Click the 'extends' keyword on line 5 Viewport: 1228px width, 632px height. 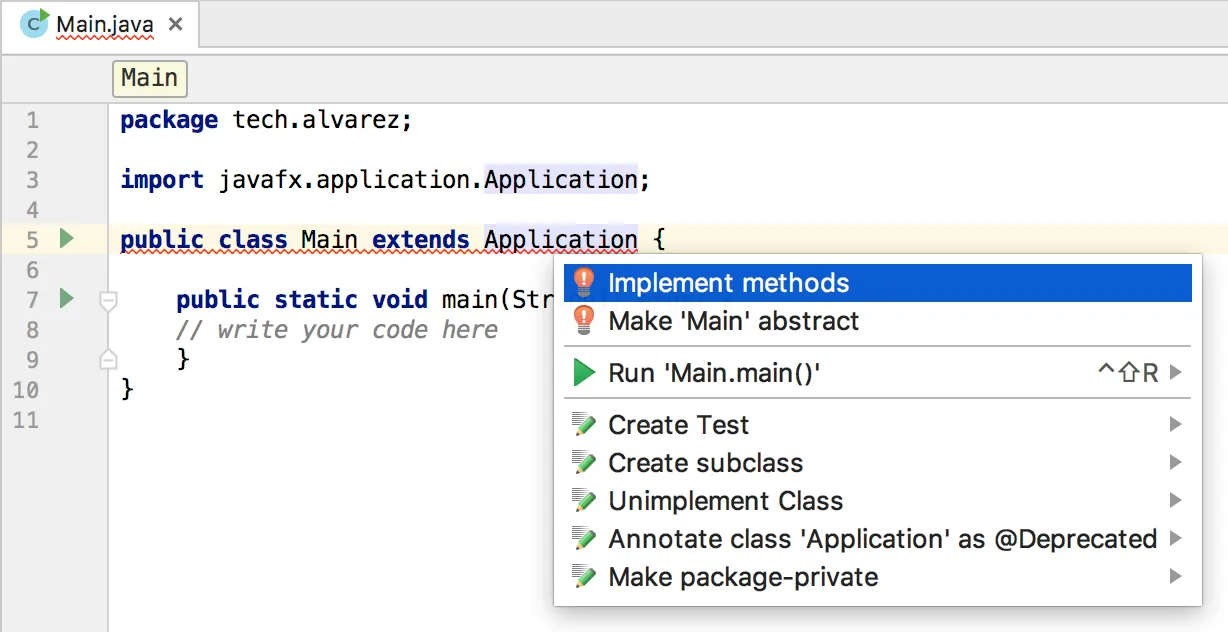click(x=421, y=240)
